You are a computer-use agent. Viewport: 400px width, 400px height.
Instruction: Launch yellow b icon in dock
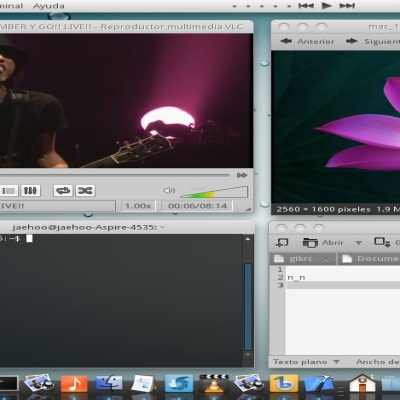click(x=283, y=383)
